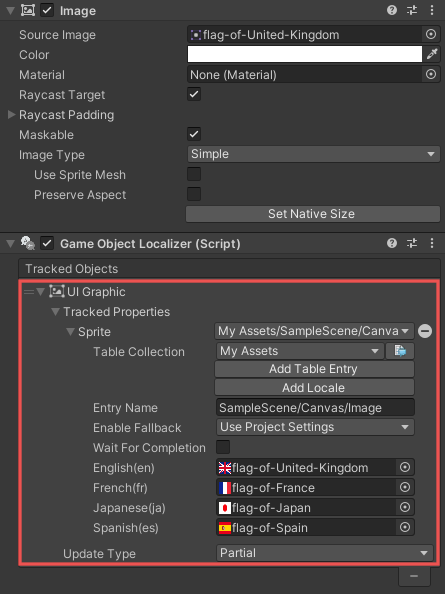Pick color with the eyedropper tool
445x594 pixels.
pos(432,55)
